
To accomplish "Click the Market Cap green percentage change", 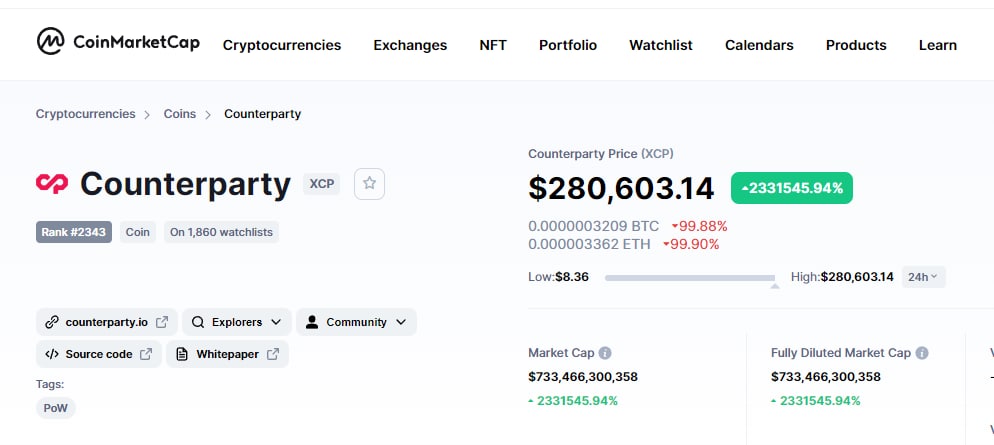I will click(573, 401).
